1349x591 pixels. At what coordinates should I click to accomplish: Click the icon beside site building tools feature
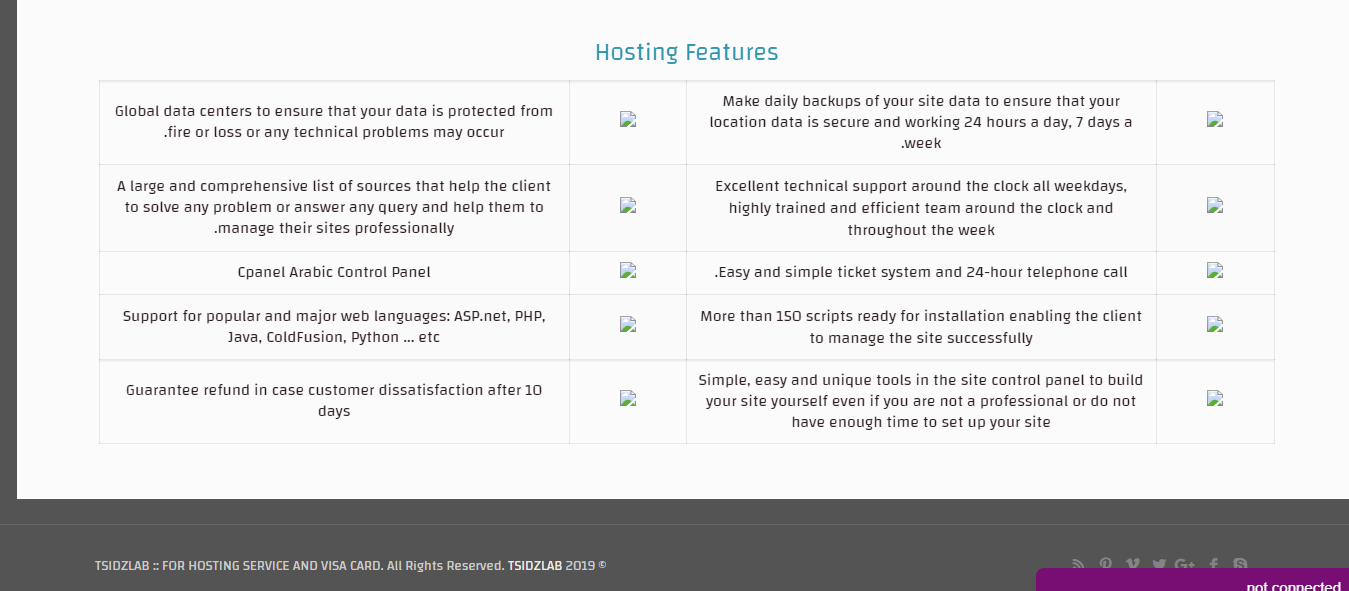click(x=1215, y=398)
